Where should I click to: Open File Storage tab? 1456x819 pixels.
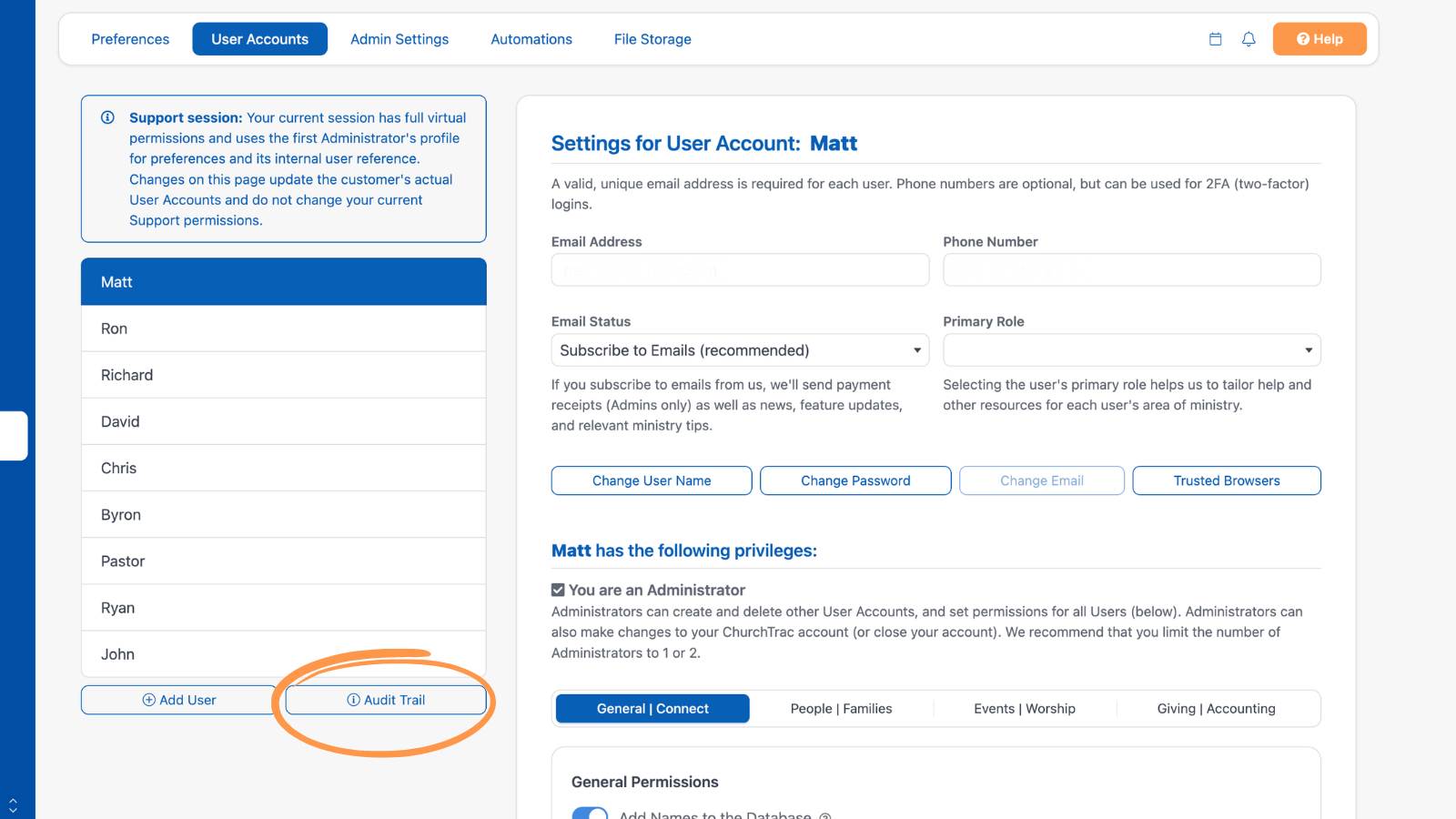tap(652, 39)
